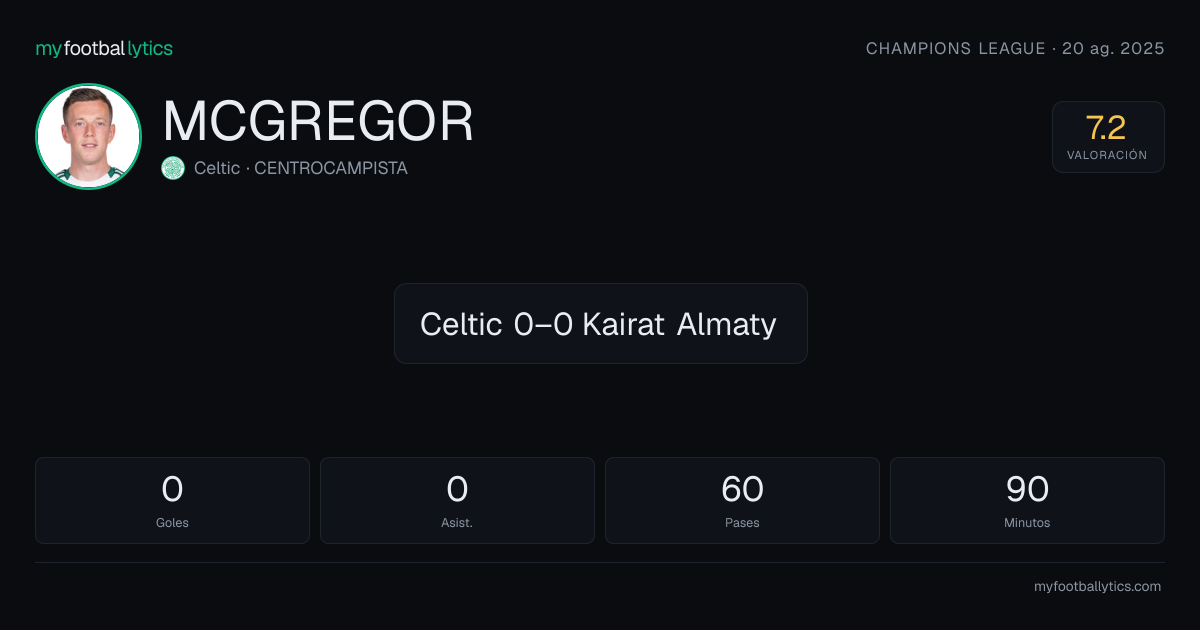Click McGregor's player avatar photo
This screenshot has height=630, width=1200.
88,137
